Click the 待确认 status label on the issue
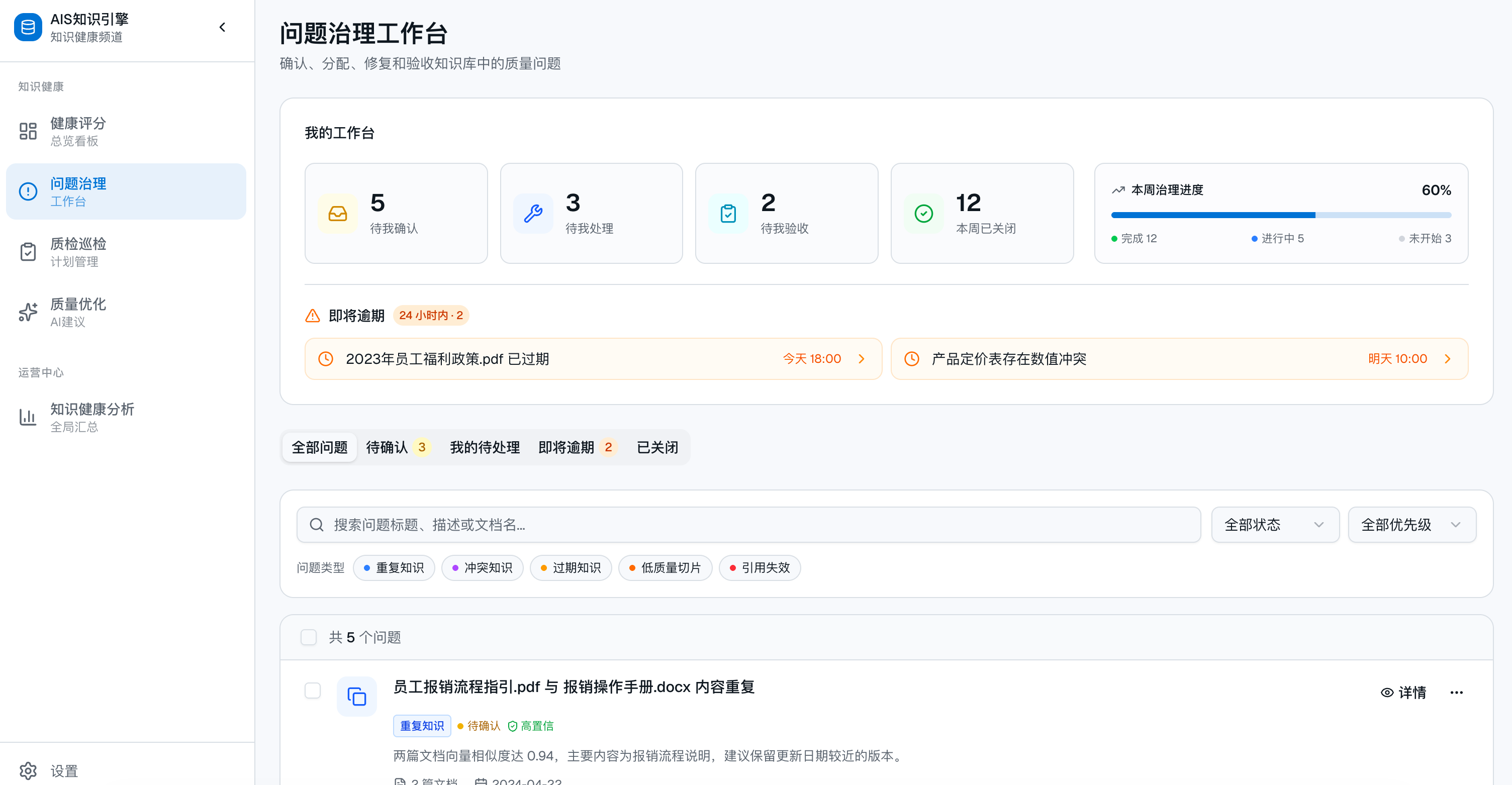Image resolution: width=1512 pixels, height=785 pixels. point(479,726)
